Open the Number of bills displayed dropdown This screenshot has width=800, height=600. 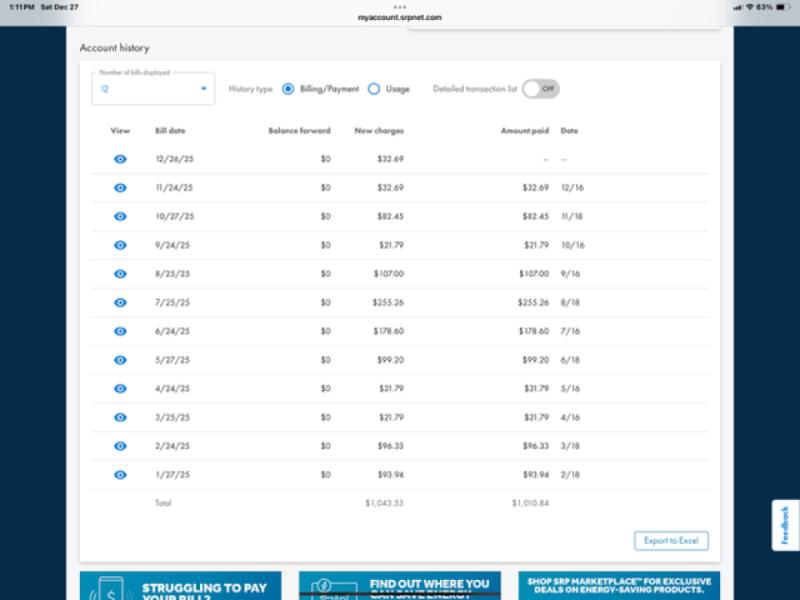click(x=152, y=88)
